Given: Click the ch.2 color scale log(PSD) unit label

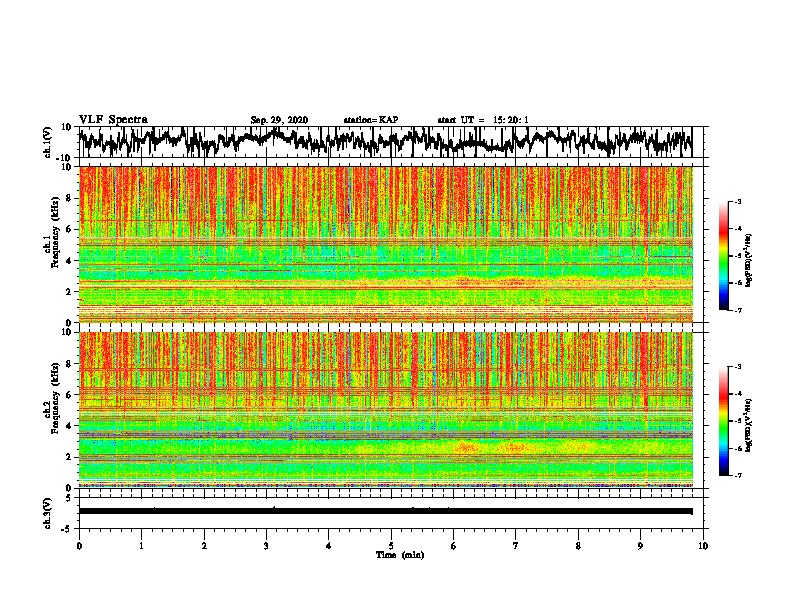Looking at the screenshot, I should point(749,425).
